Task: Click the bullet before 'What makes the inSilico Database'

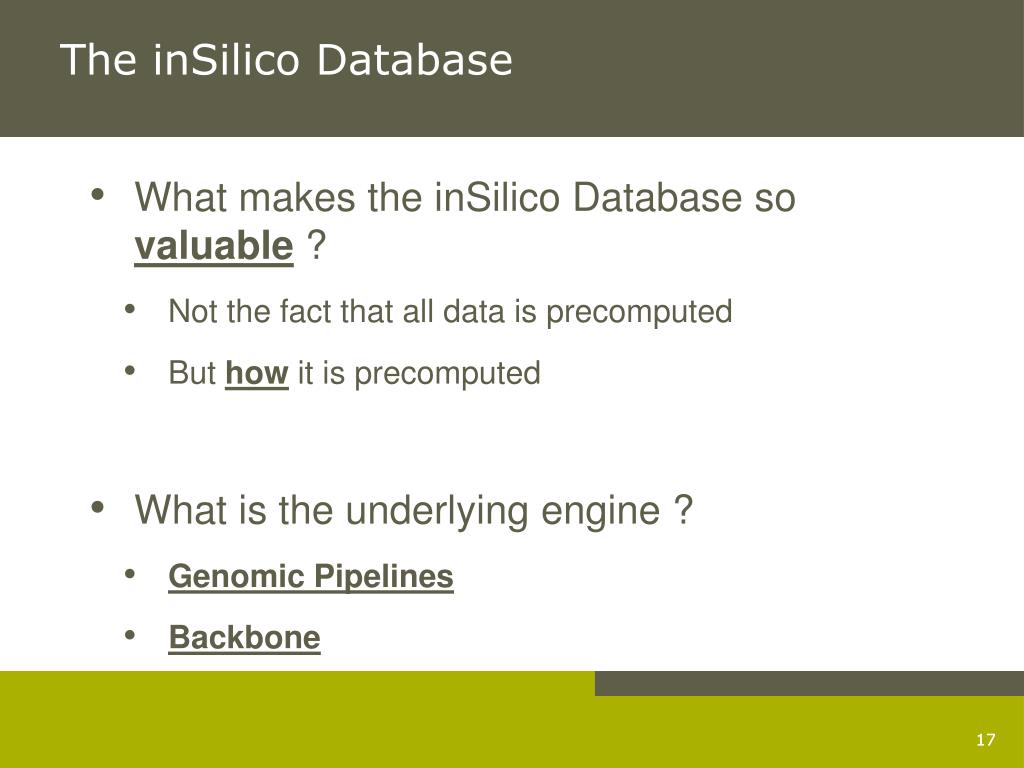Action: [x=98, y=195]
